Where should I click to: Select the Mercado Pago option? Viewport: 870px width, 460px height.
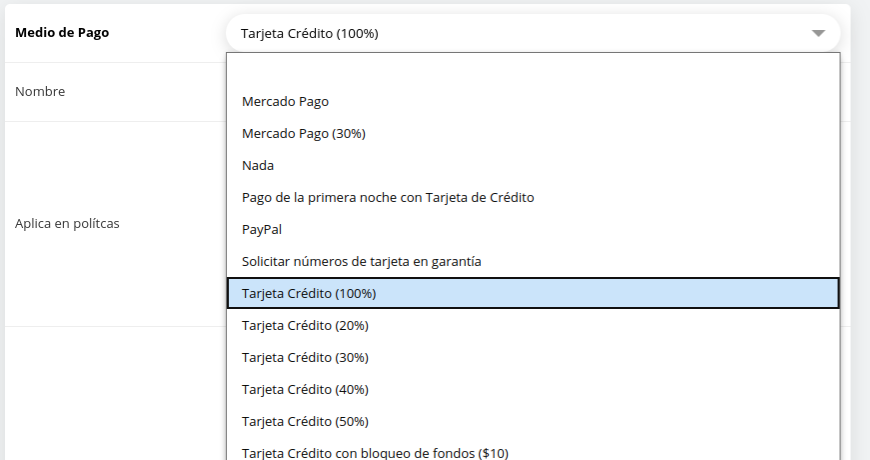[285, 101]
